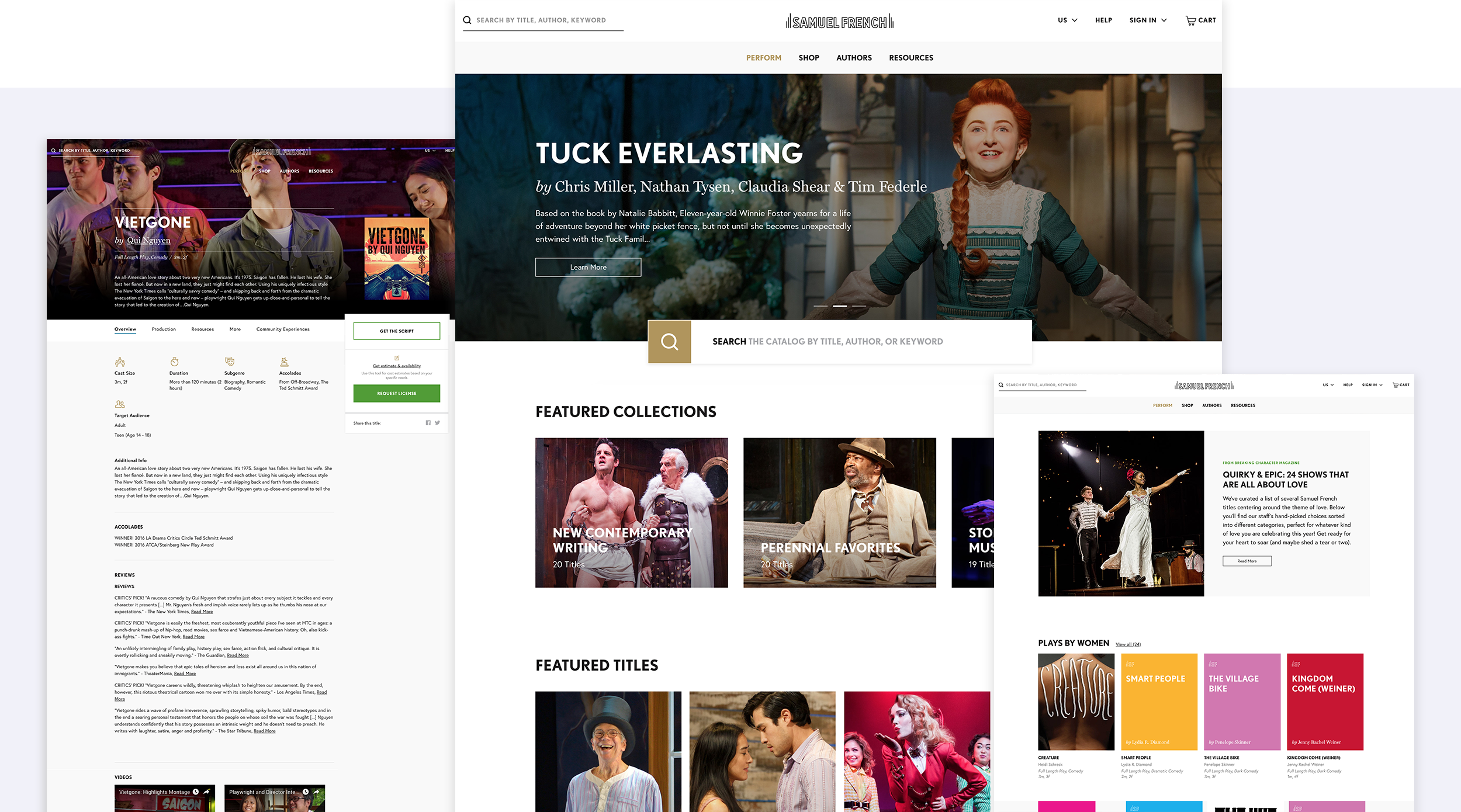Viewport: 1461px width, 812px height.
Task: Open the Vietgone poster thumbnail
Action: (397, 259)
